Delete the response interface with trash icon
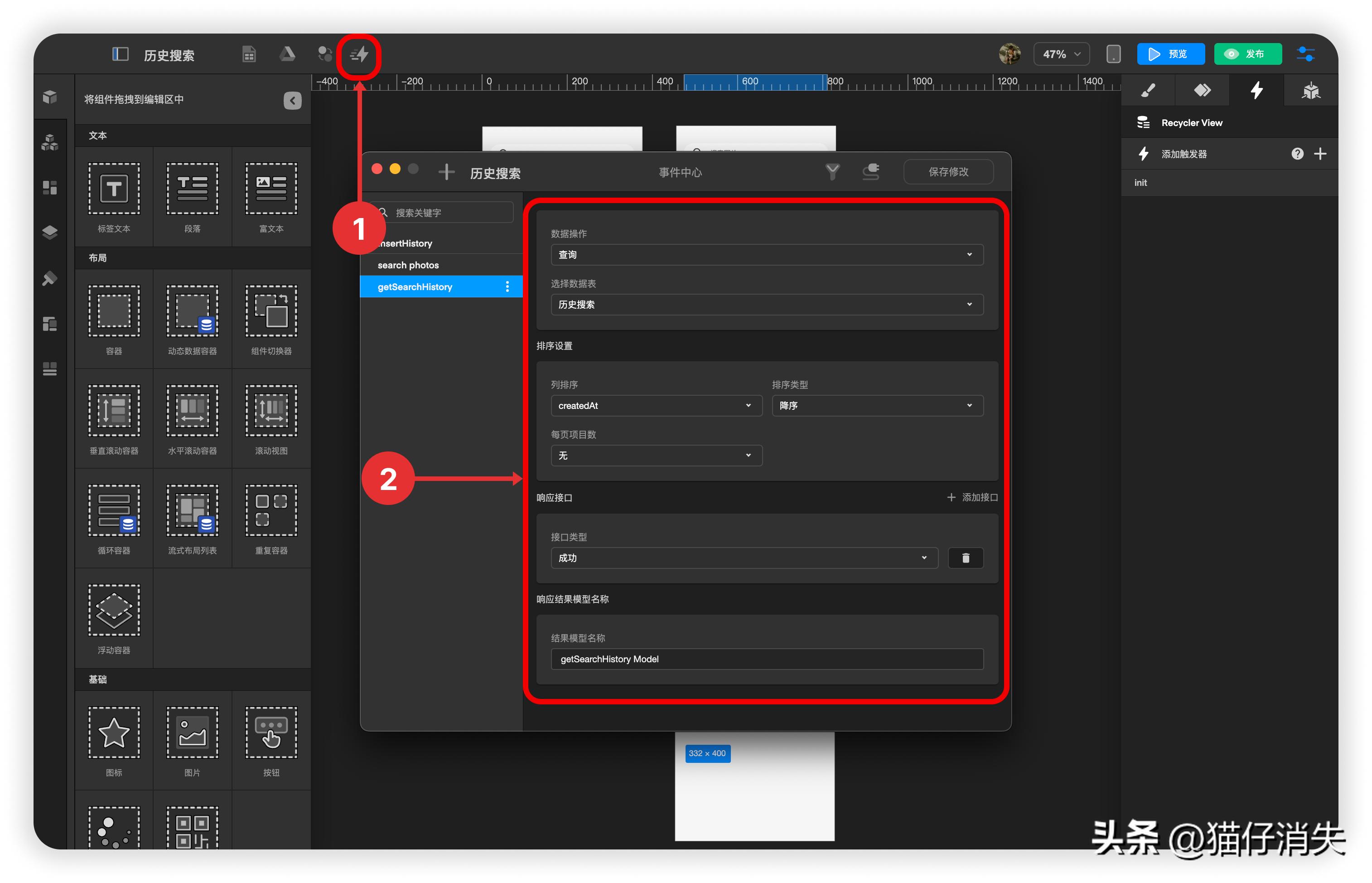The image size is (1372, 883). [x=965, y=558]
